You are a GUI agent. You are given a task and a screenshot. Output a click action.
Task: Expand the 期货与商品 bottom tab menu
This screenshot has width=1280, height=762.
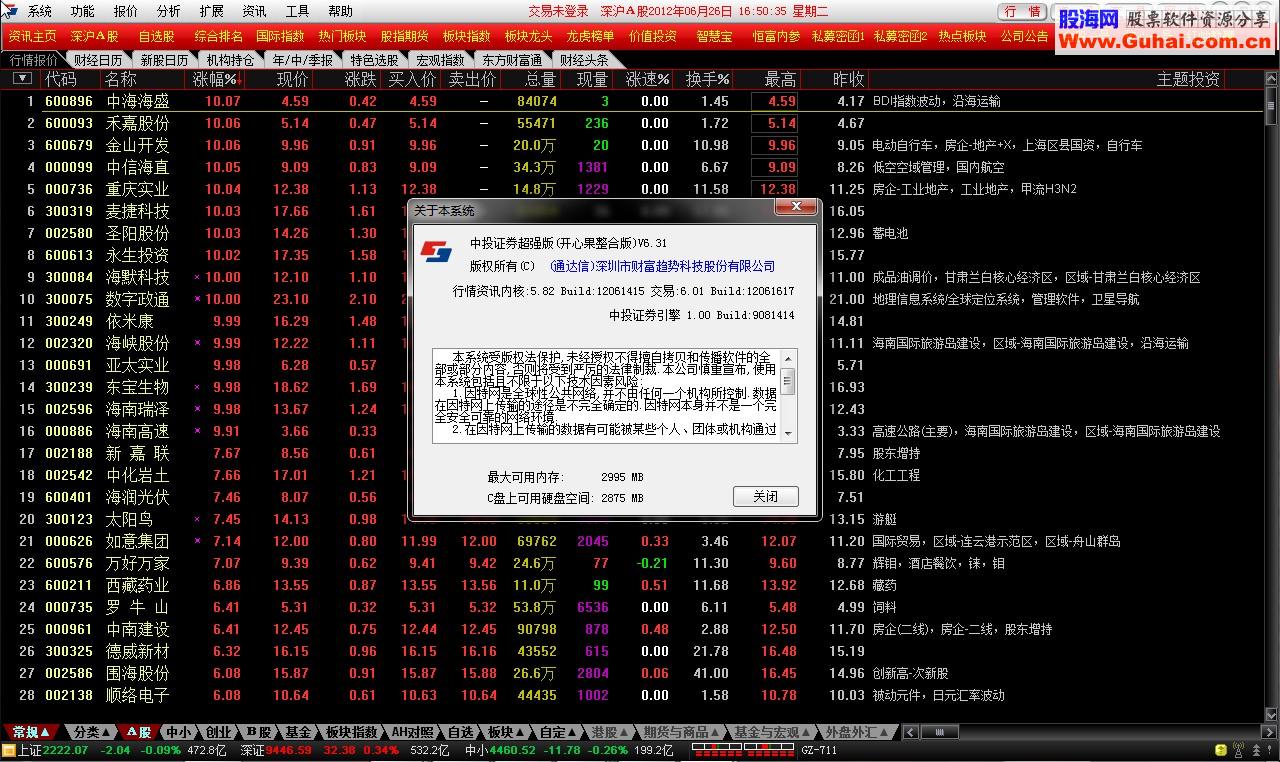coord(680,732)
